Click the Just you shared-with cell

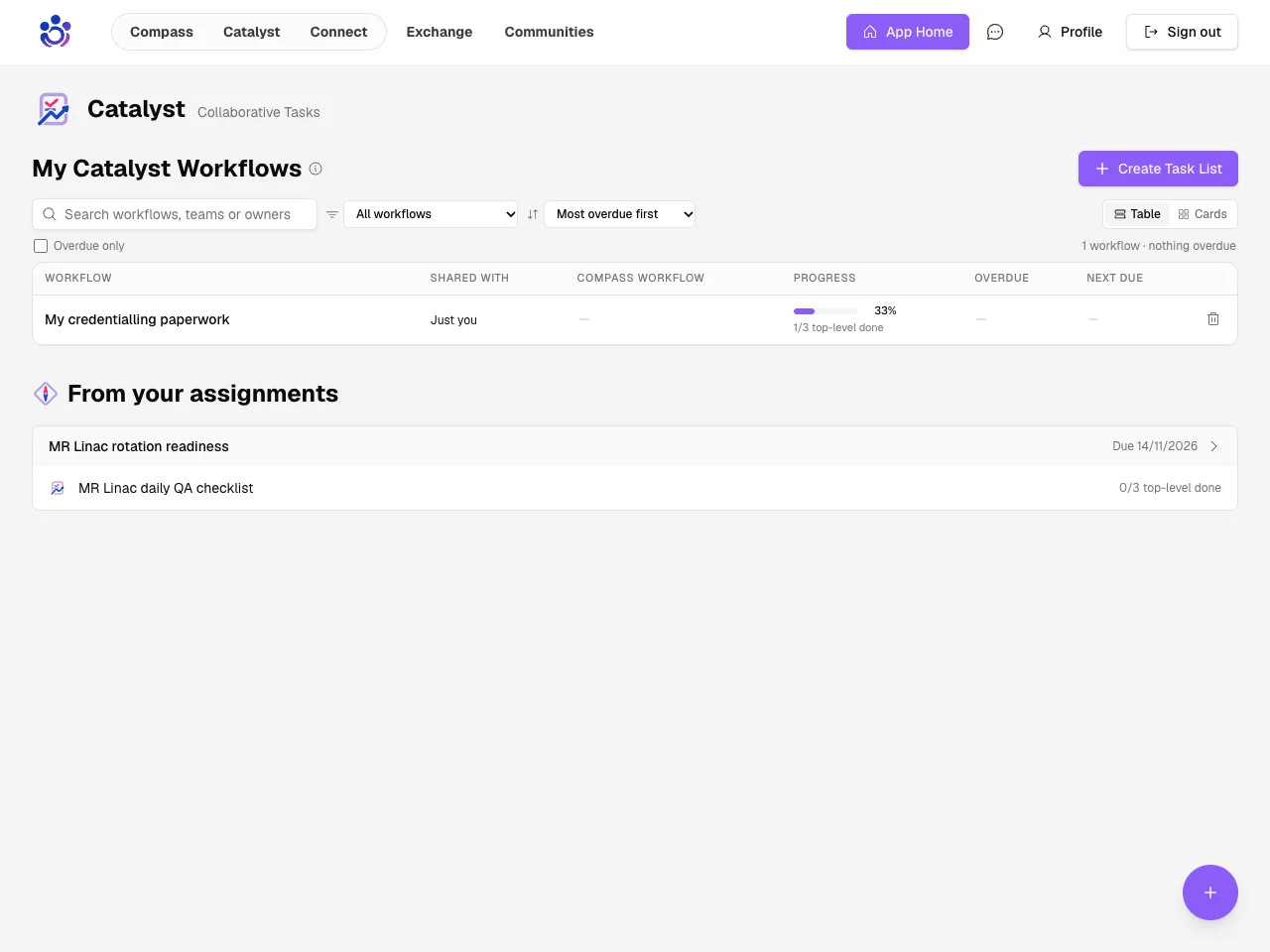[453, 320]
